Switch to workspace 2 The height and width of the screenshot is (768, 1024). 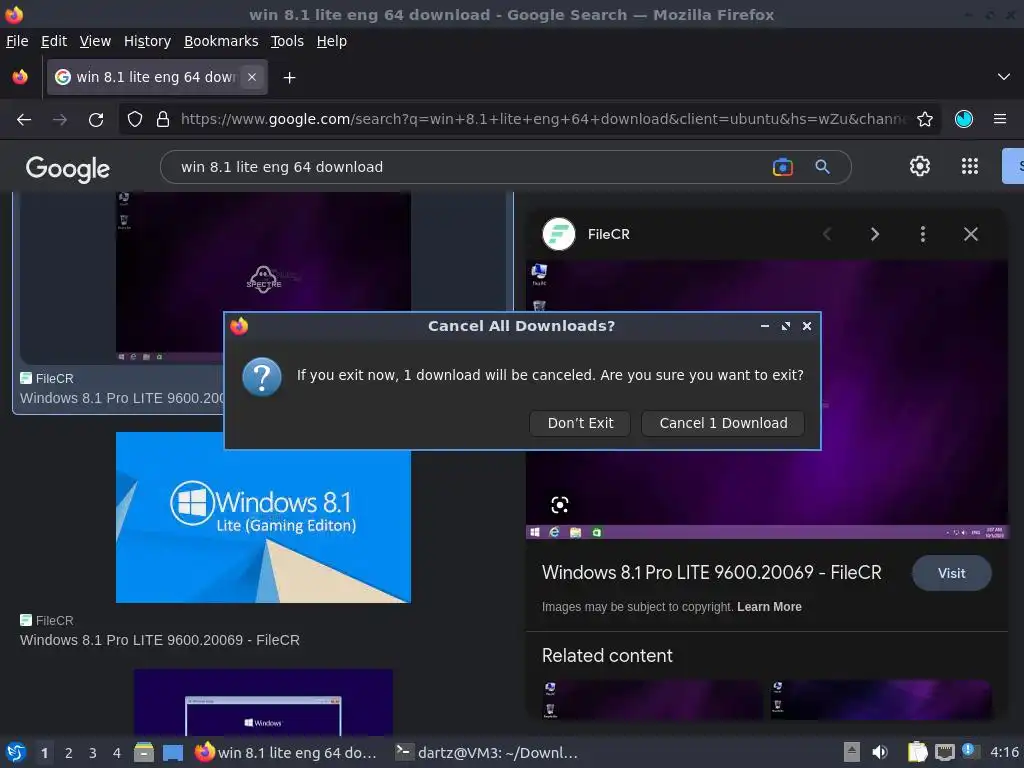[69, 753]
